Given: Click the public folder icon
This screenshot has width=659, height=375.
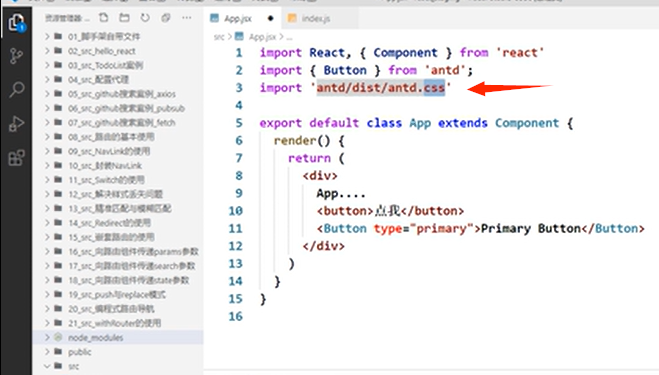Looking at the screenshot, I should point(58,351).
